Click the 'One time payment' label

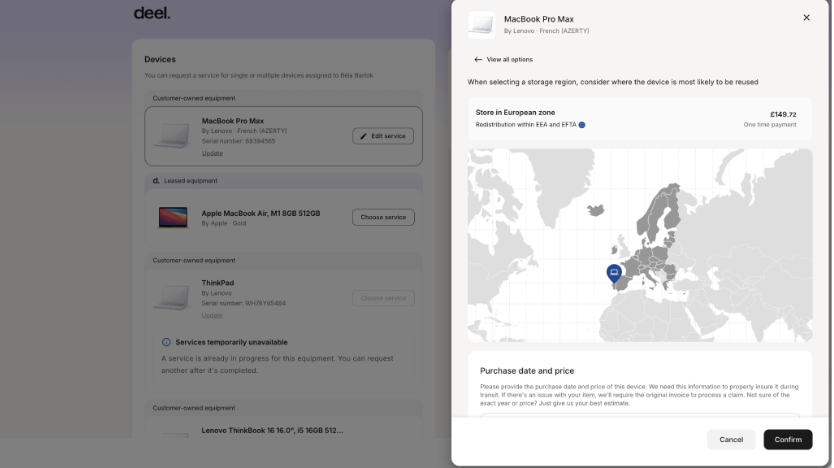tap(770, 124)
